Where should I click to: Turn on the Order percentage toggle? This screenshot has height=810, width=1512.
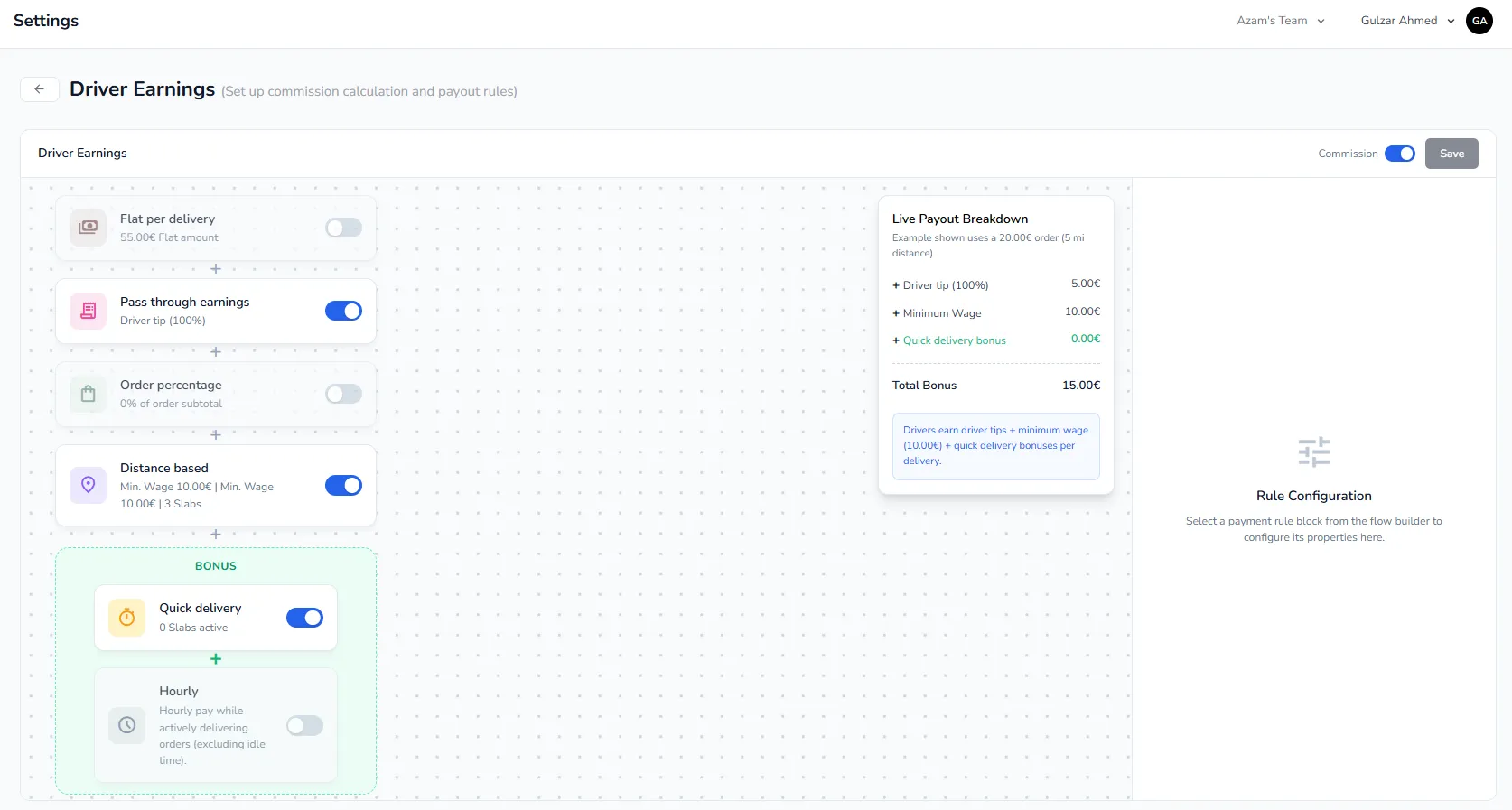pyautogui.click(x=343, y=394)
